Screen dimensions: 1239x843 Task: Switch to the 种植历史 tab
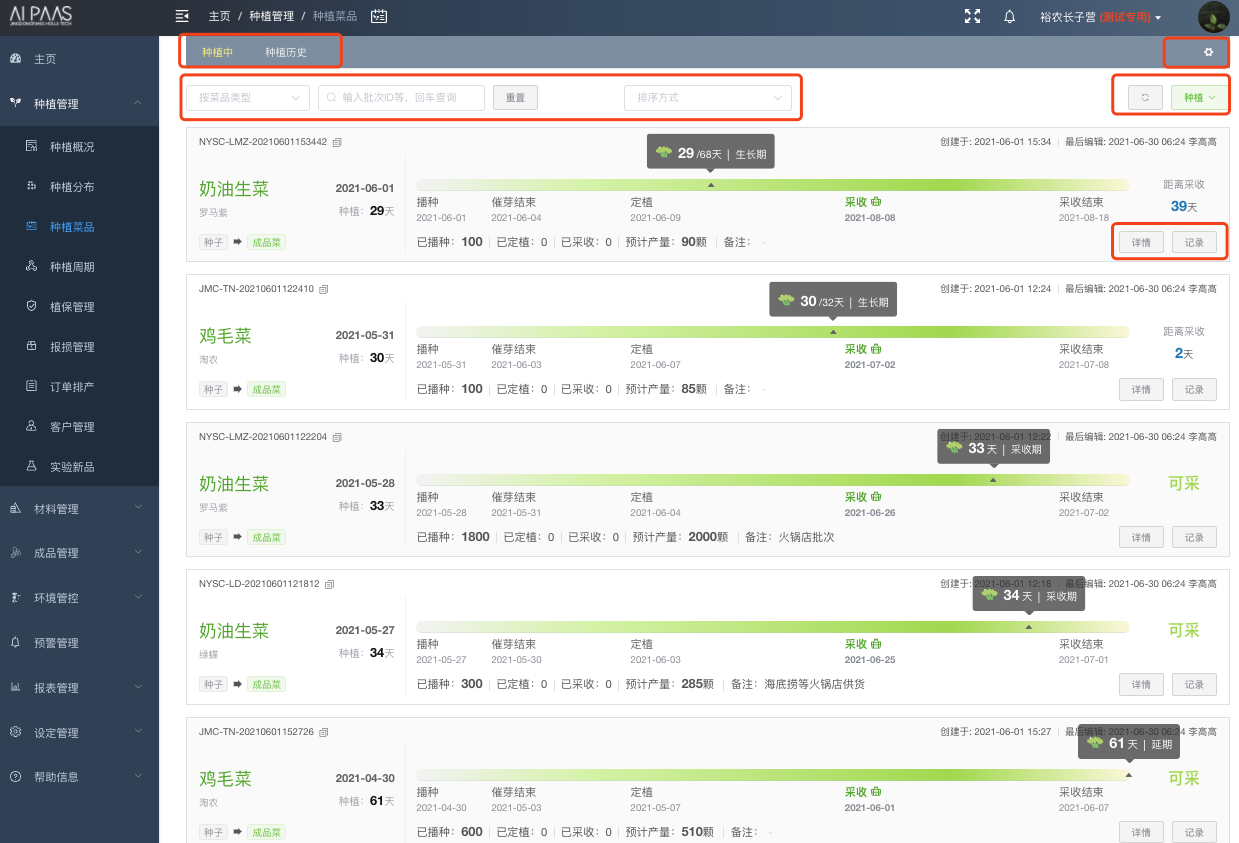(x=286, y=52)
